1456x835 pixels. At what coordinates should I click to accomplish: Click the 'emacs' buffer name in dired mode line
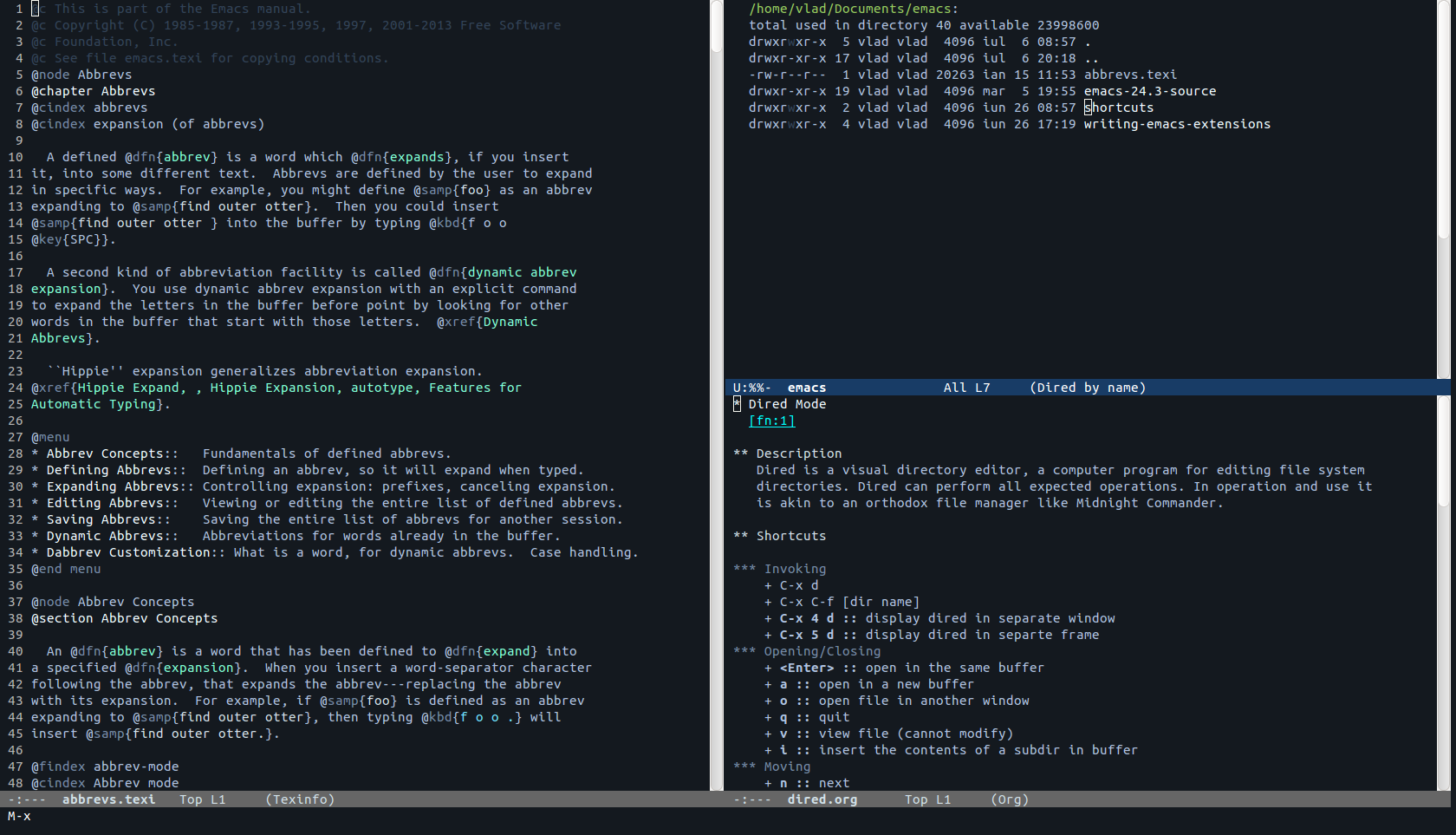click(x=807, y=388)
